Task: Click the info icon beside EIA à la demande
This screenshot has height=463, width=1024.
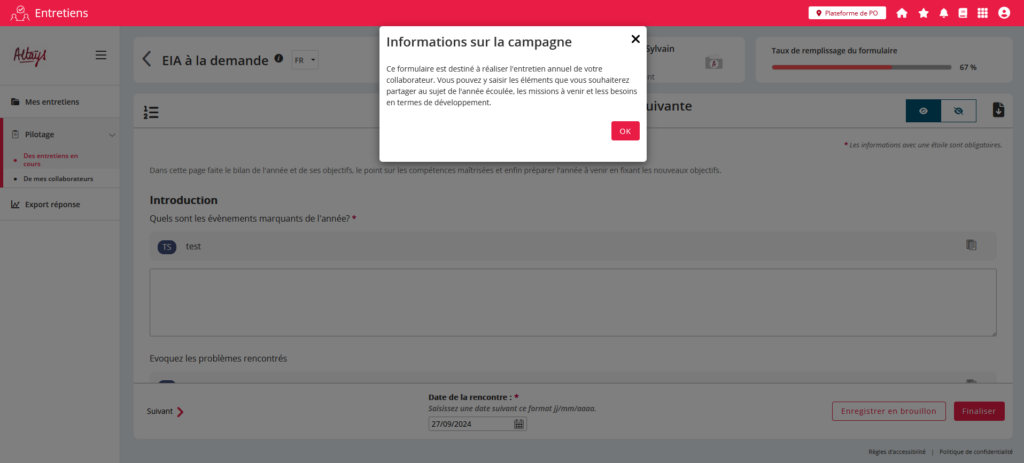Action: (x=279, y=59)
